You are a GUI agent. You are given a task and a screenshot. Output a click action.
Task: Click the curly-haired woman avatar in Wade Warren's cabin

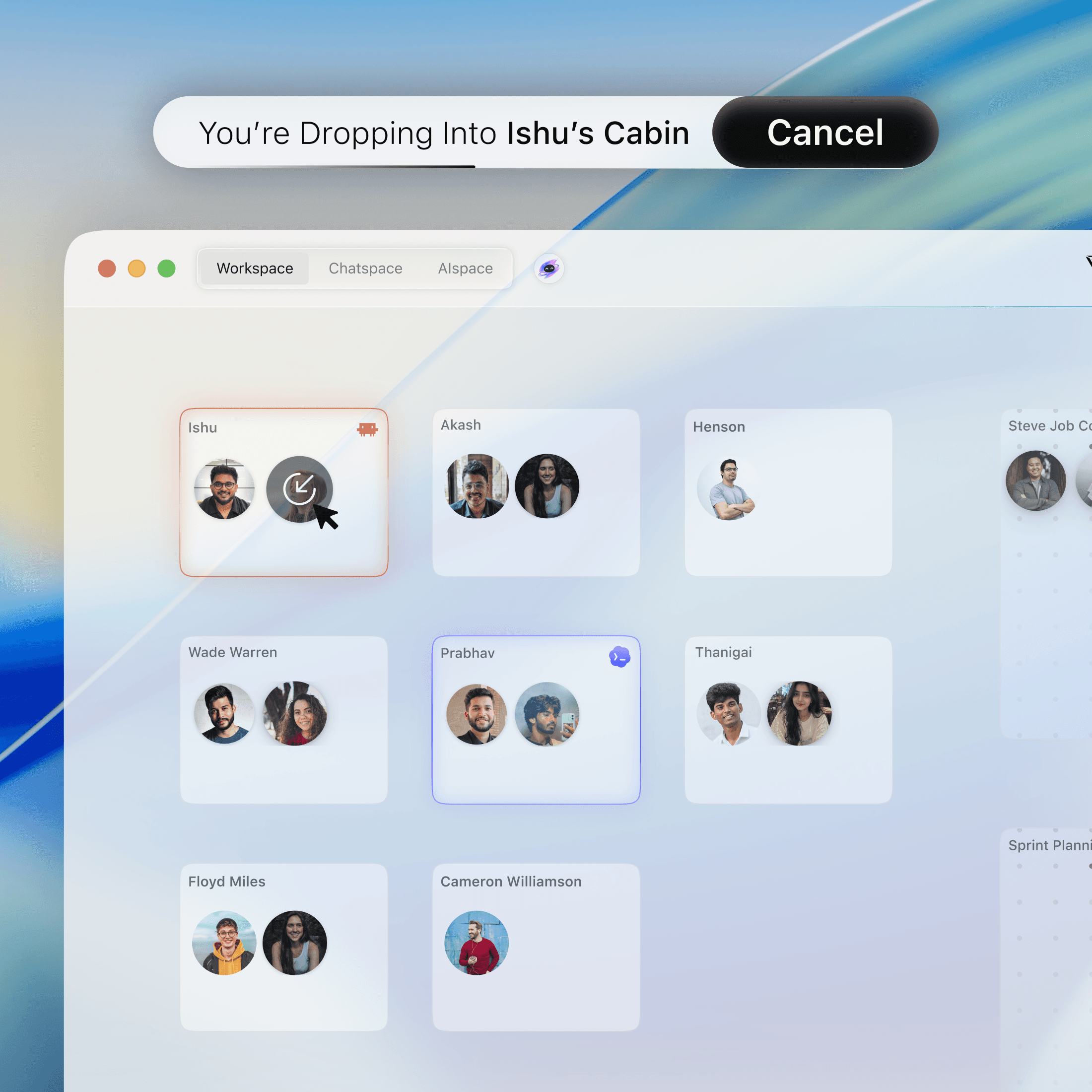(294, 713)
